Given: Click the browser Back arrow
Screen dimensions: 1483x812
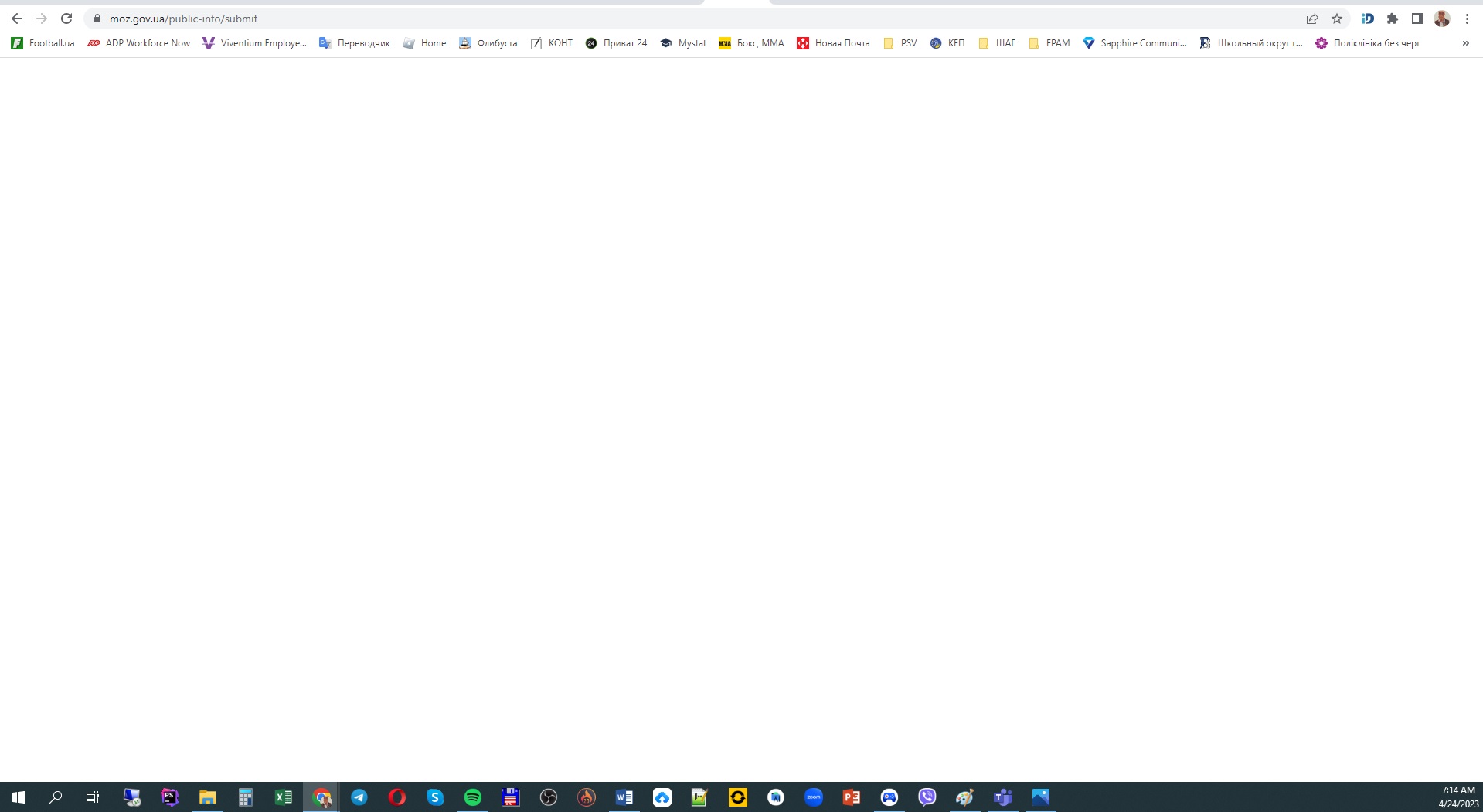Looking at the screenshot, I should 17,19.
